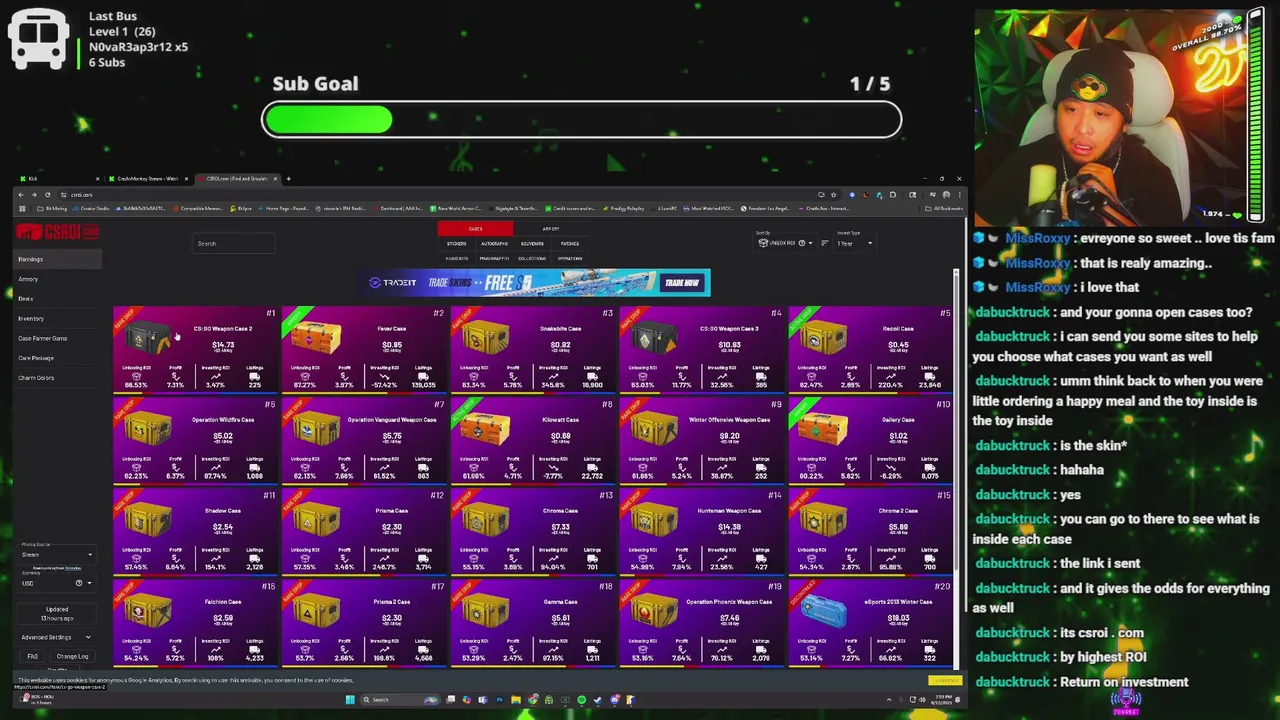Open the eSports 2013 Winter Case card
The width and height of the screenshot is (1280, 720).
pos(870,622)
